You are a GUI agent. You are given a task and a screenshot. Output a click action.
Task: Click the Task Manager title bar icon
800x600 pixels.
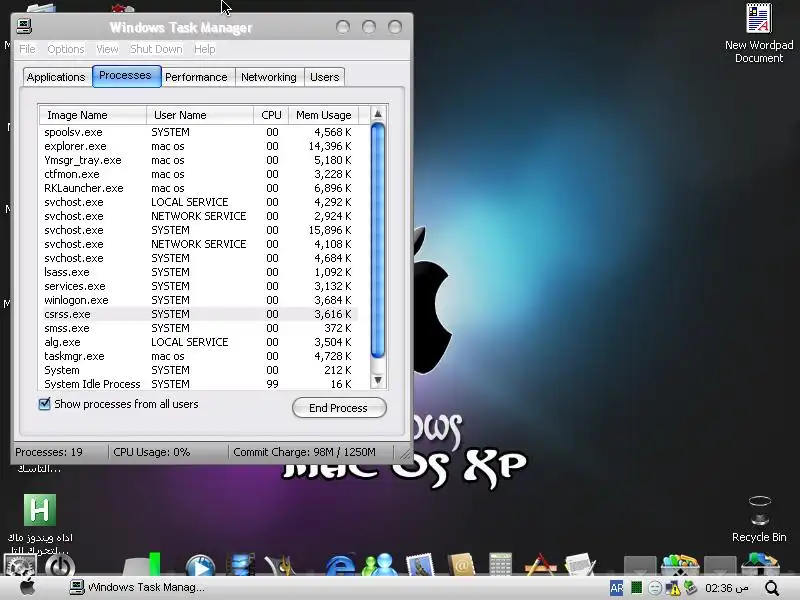[x=24, y=26]
